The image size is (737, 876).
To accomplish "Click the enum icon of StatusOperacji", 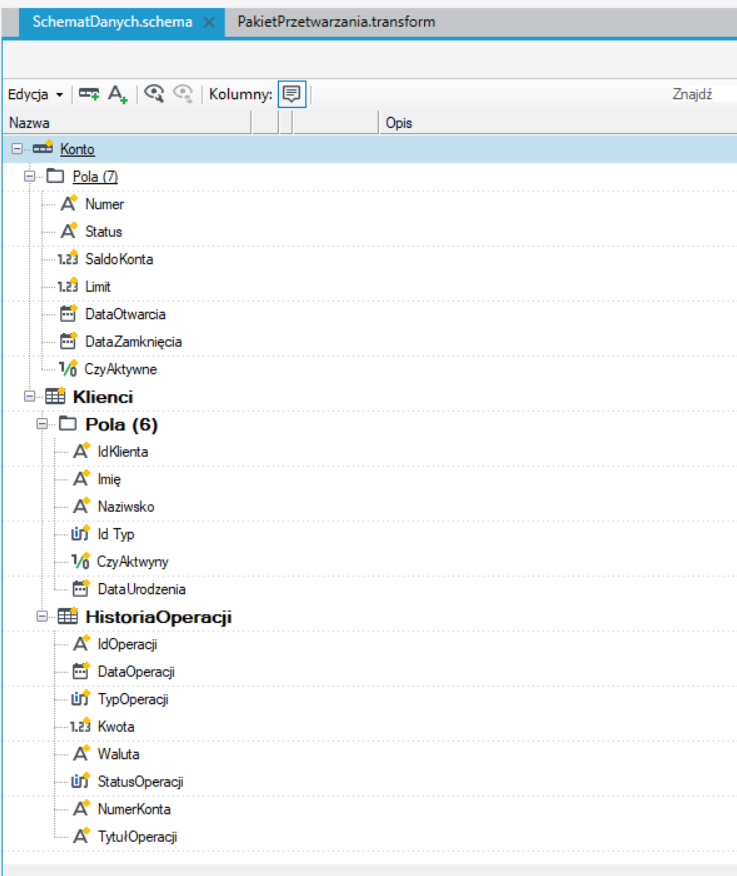I will click(x=80, y=780).
